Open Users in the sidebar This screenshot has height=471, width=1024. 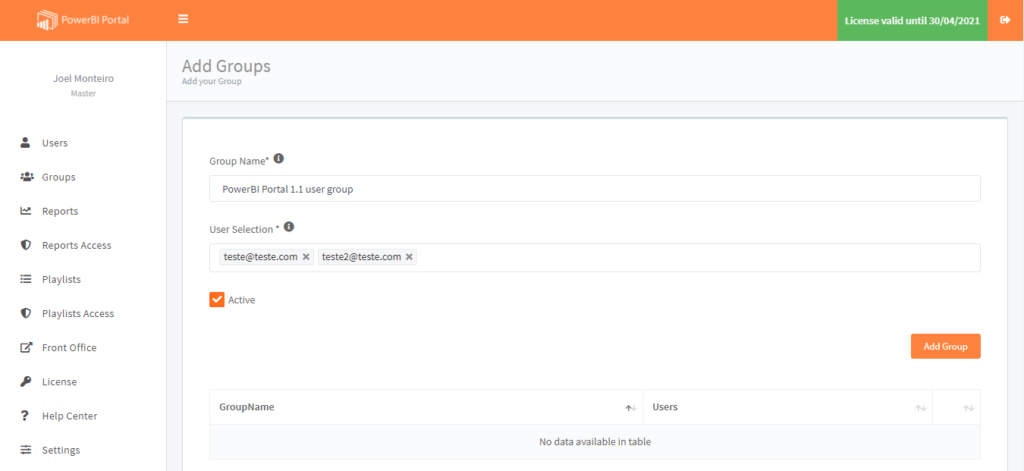[x=55, y=143]
